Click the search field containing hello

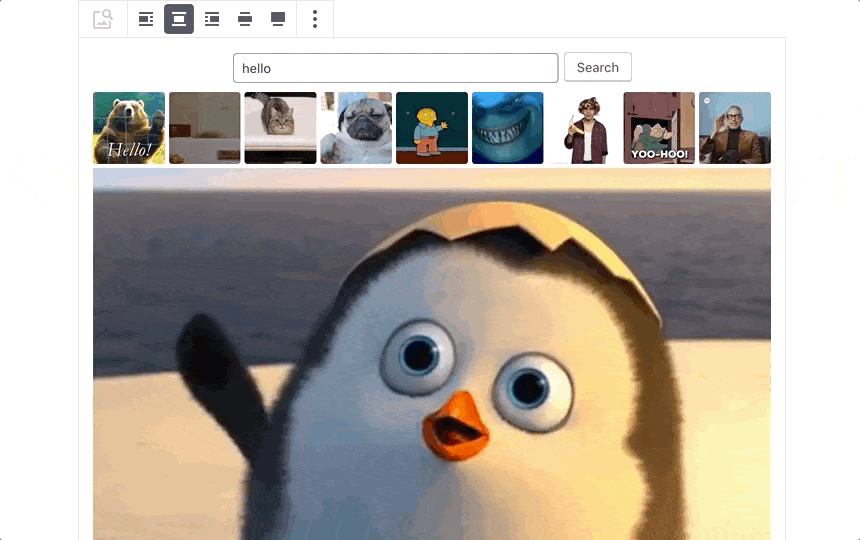tap(395, 68)
